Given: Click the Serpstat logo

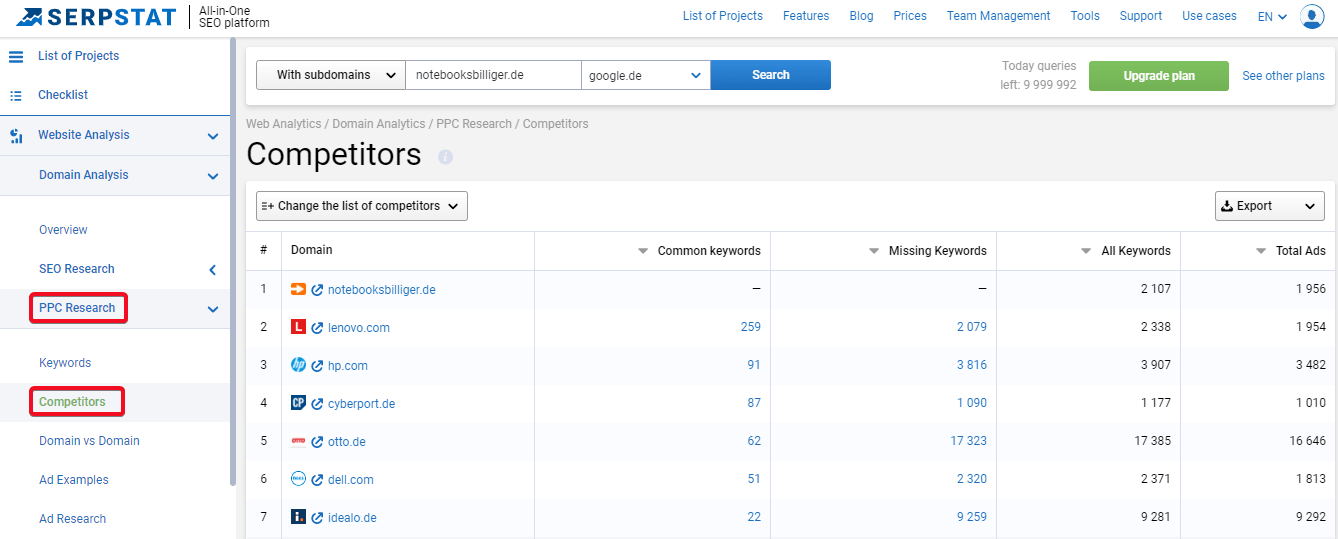Looking at the screenshot, I should [96, 16].
